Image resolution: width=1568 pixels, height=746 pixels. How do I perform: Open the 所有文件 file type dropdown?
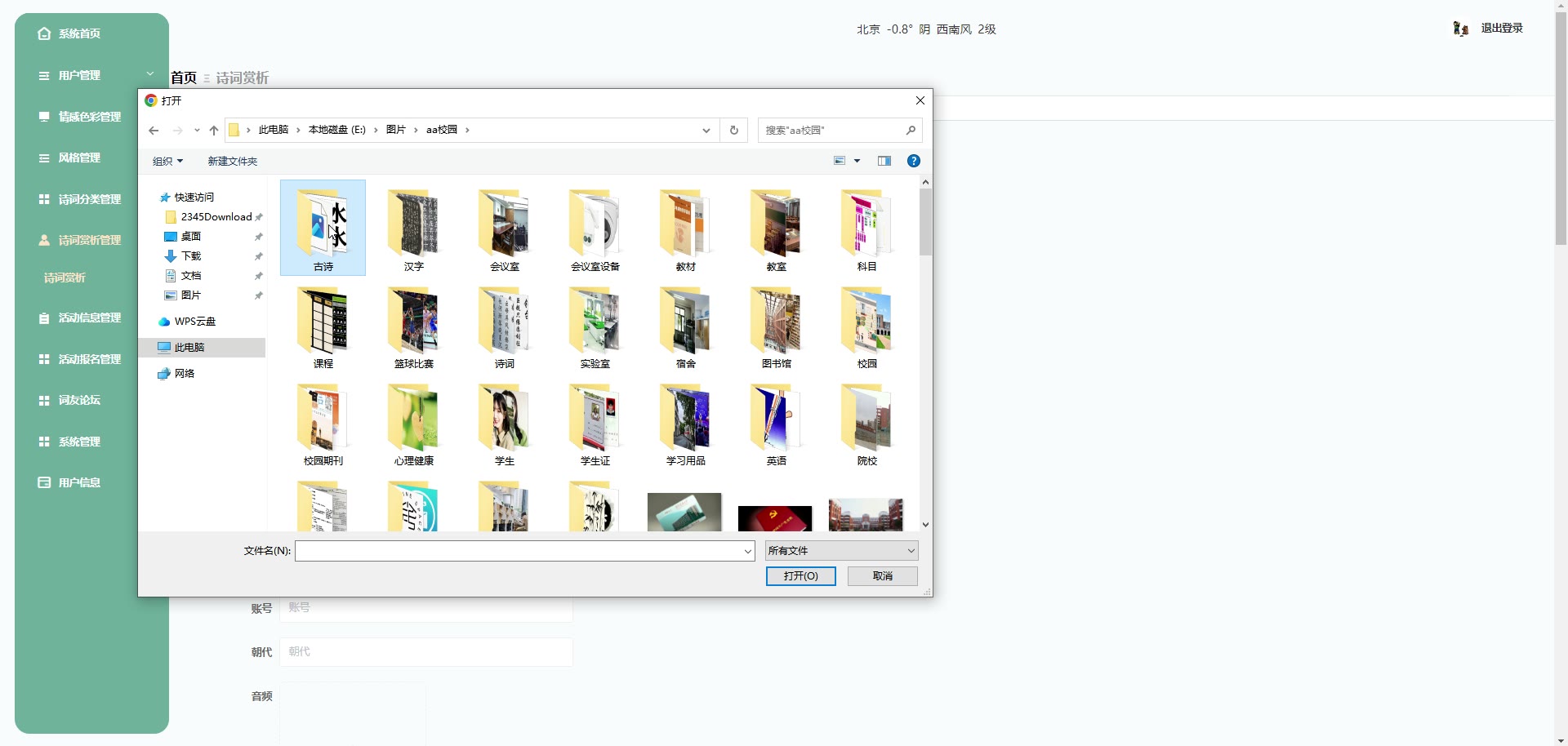tap(841, 551)
